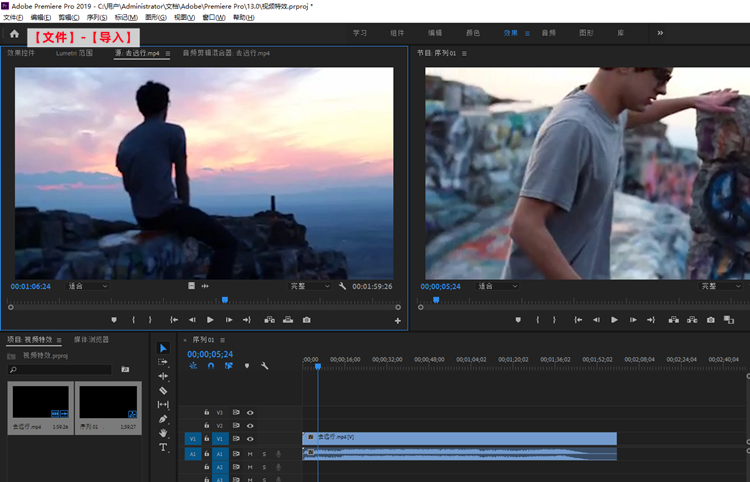Expand the workspace overflow chevron
Screen dimensions: 750x482
point(660,33)
